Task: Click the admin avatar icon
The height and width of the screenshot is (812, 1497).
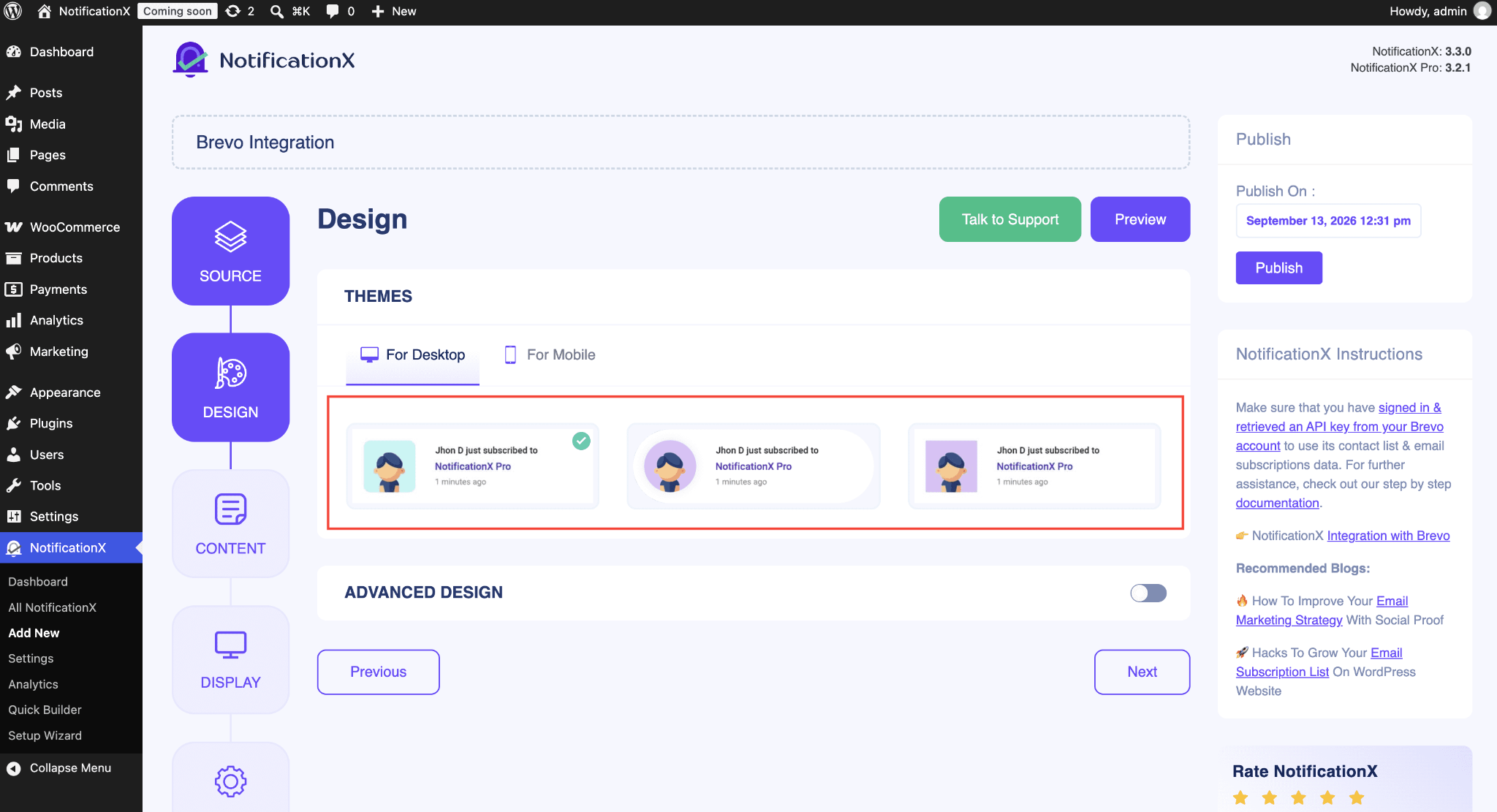Action: click(x=1482, y=11)
